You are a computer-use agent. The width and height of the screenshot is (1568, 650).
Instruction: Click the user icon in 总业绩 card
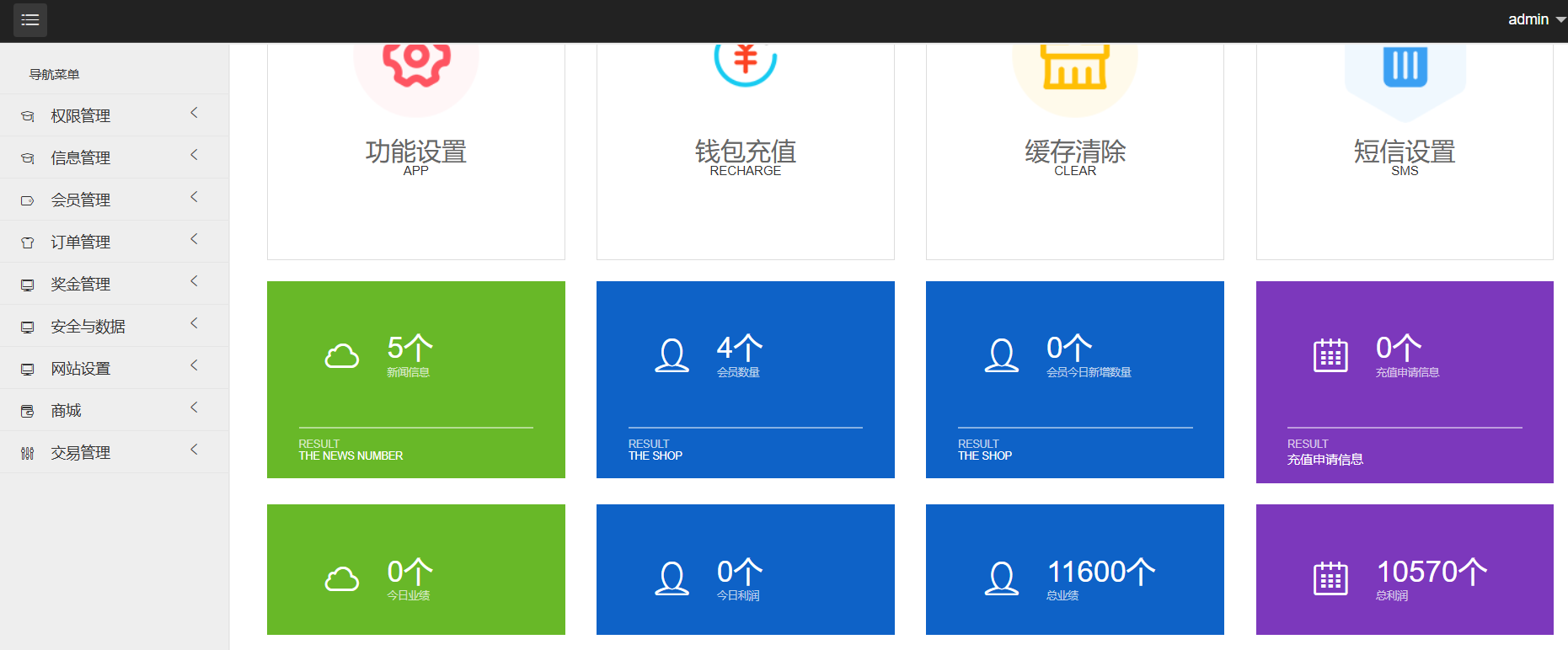click(1002, 578)
